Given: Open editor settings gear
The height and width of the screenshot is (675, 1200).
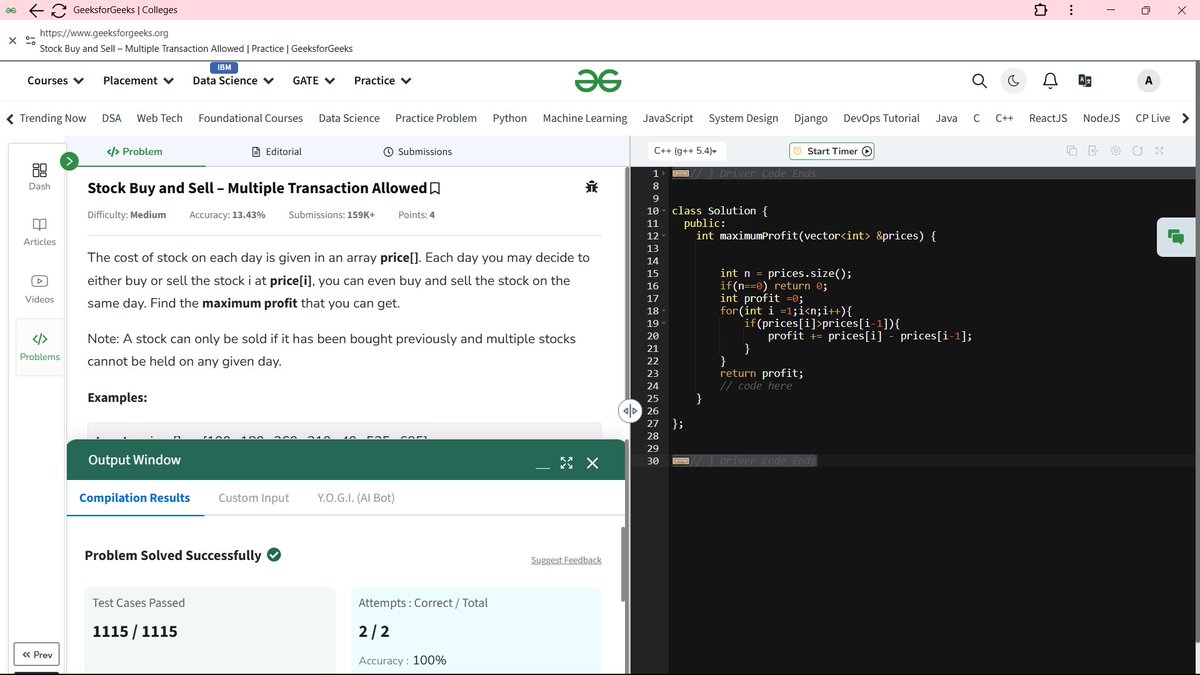Looking at the screenshot, I should [1115, 151].
